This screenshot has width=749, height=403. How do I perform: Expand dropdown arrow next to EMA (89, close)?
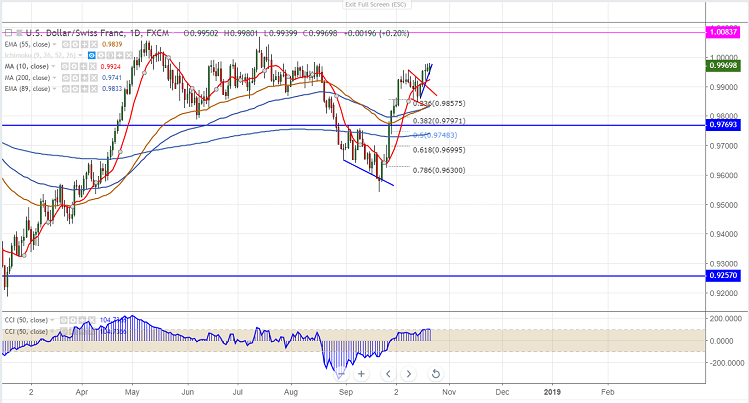click(54, 89)
